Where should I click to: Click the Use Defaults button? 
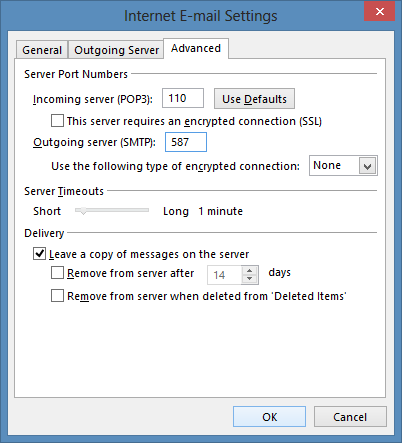pyautogui.click(x=254, y=99)
